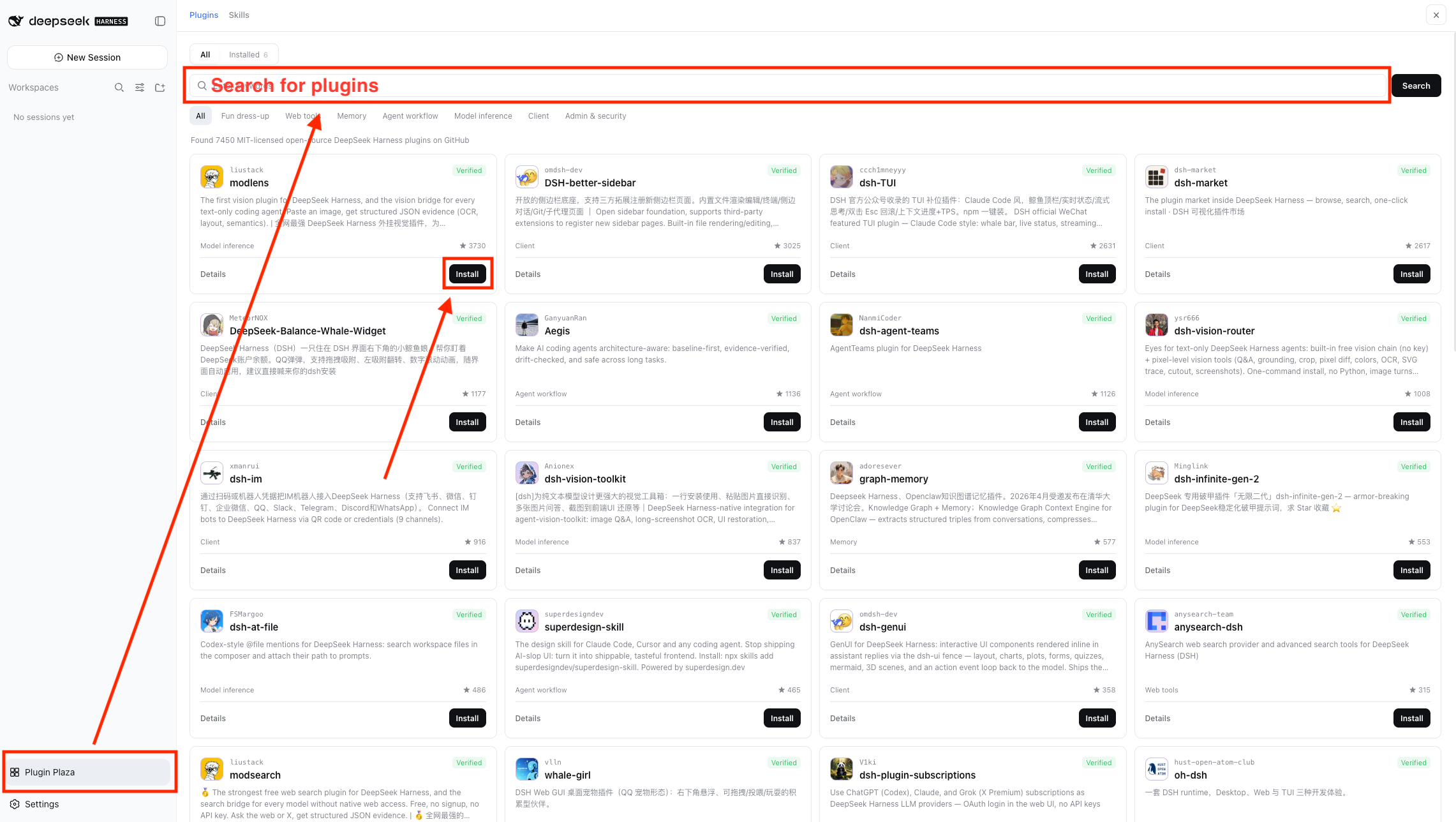Install the modlens plugin
1456x822 pixels.
pyautogui.click(x=467, y=274)
